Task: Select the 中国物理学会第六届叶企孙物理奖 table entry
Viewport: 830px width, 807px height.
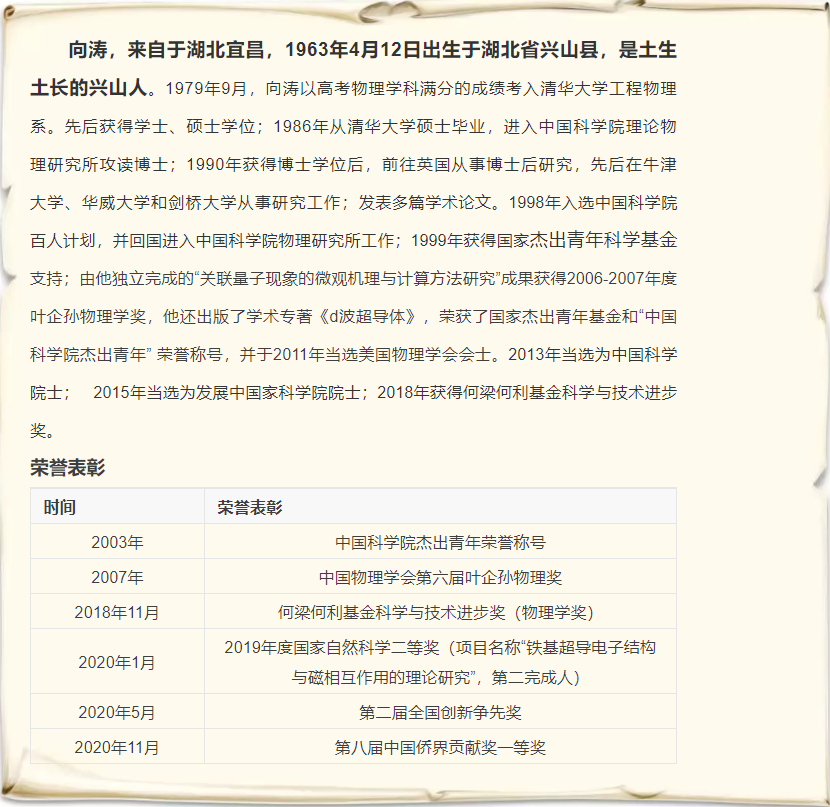Action: [440, 577]
